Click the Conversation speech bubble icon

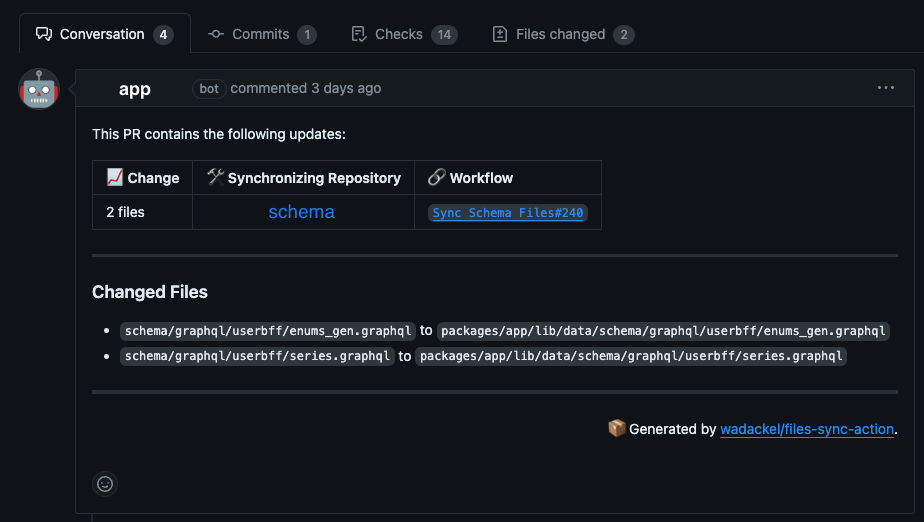pyautogui.click(x=44, y=34)
